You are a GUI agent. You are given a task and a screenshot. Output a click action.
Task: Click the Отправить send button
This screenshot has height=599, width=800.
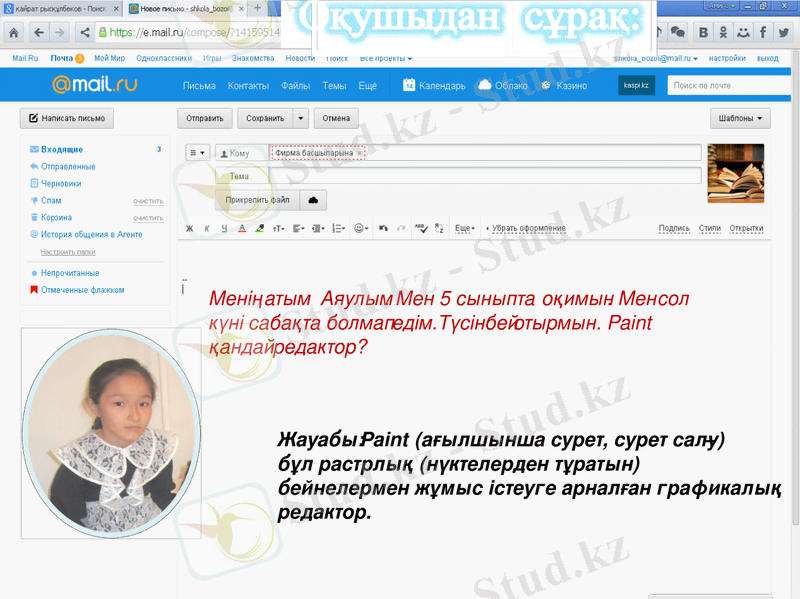[205, 118]
